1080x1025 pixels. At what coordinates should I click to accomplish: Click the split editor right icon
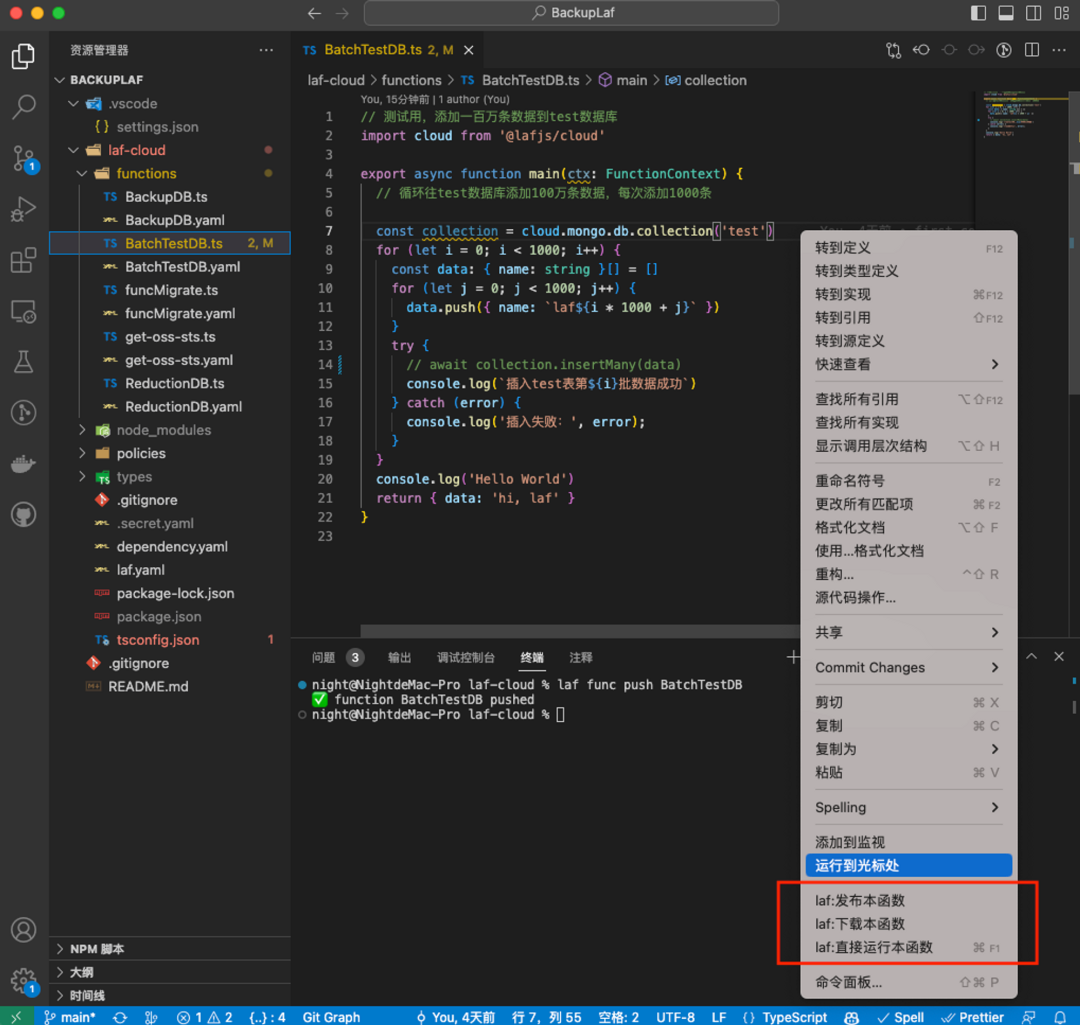[x=1032, y=50]
